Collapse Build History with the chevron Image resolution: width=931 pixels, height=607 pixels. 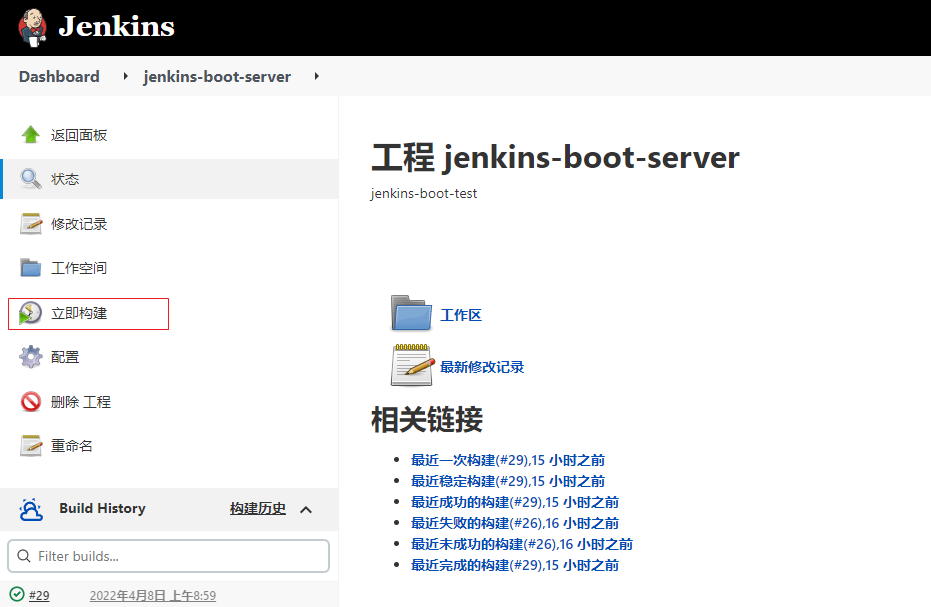306,510
